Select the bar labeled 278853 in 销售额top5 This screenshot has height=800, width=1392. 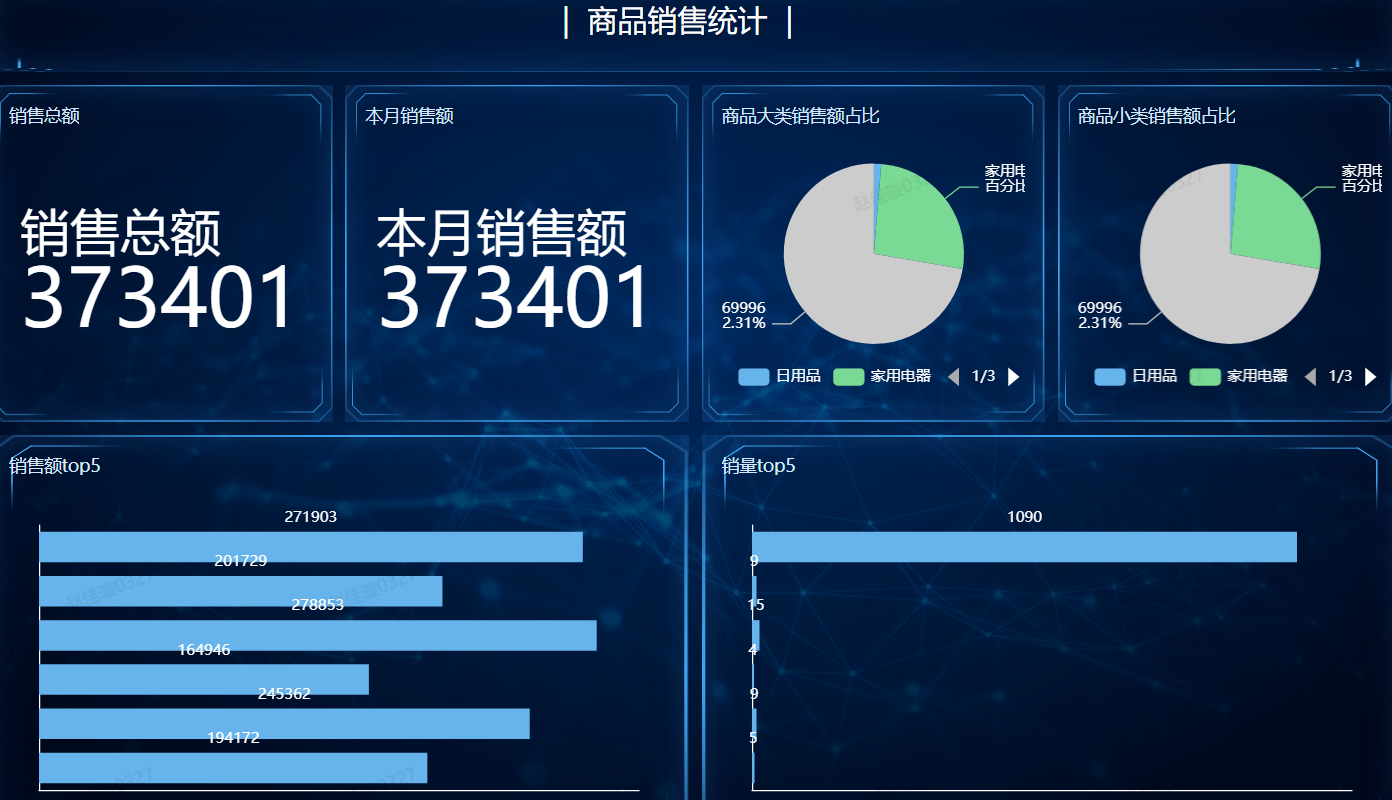click(318, 635)
